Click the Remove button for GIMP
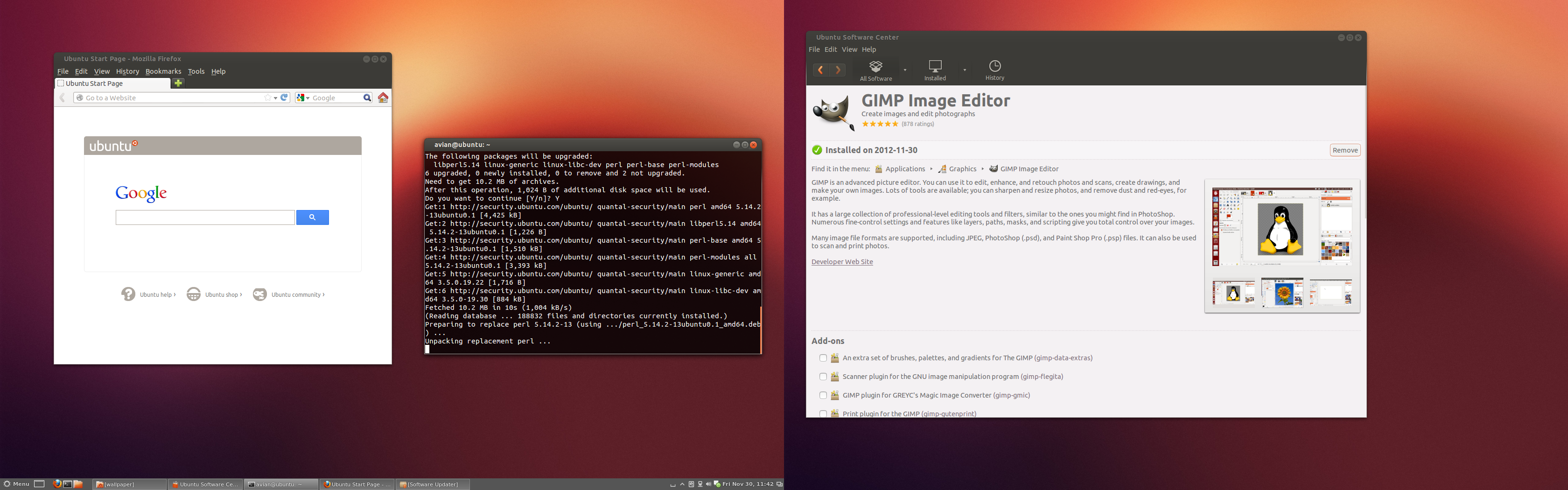The image size is (1568, 490). pyautogui.click(x=1344, y=150)
